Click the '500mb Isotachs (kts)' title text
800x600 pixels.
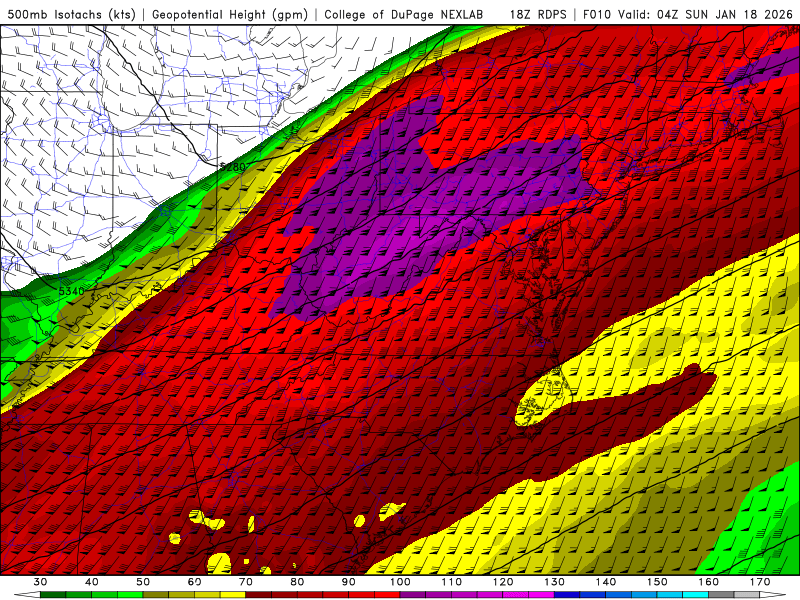pos(71,14)
